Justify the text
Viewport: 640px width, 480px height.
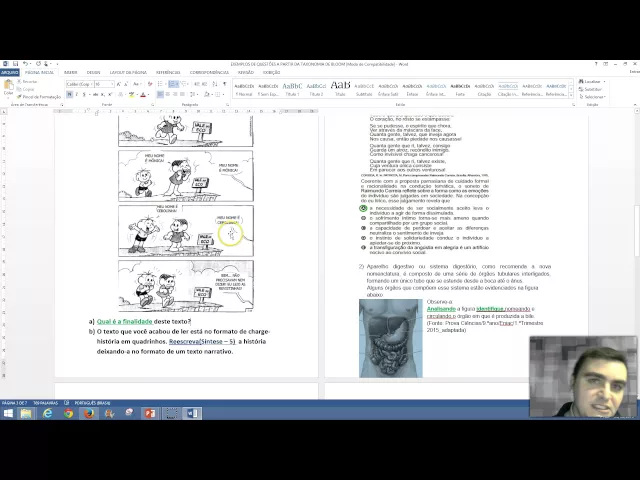pos(182,94)
